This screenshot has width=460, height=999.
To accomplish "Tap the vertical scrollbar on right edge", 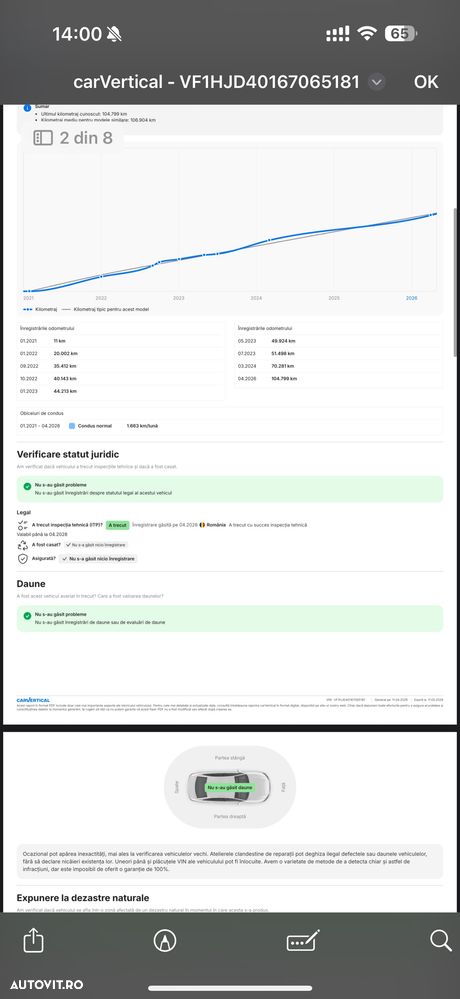I will [x=455, y=280].
